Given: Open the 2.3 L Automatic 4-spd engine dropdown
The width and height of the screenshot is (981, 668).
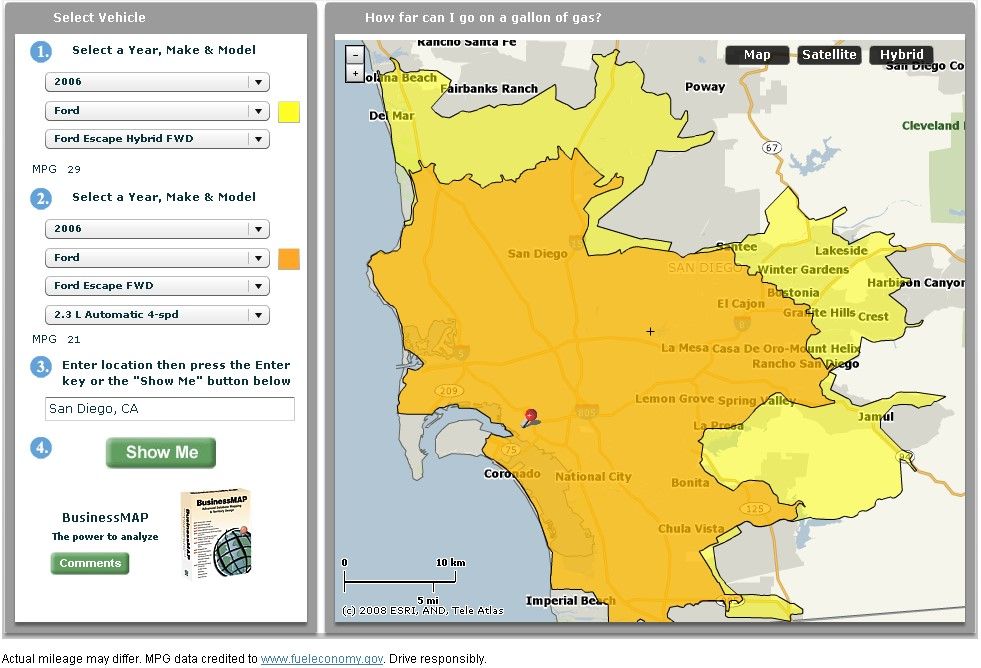Looking at the screenshot, I should point(157,315).
